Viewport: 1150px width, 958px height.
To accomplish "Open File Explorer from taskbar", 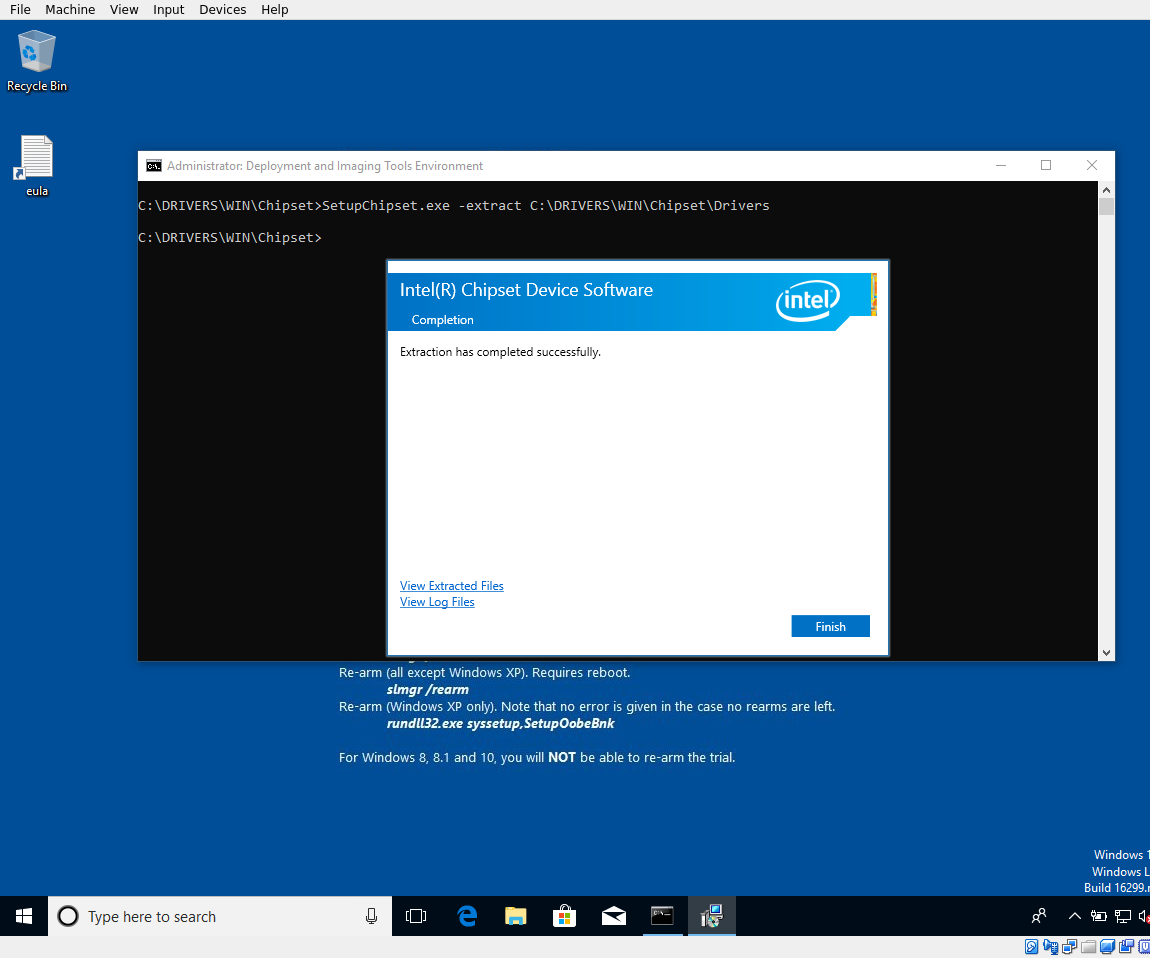I will [516, 916].
